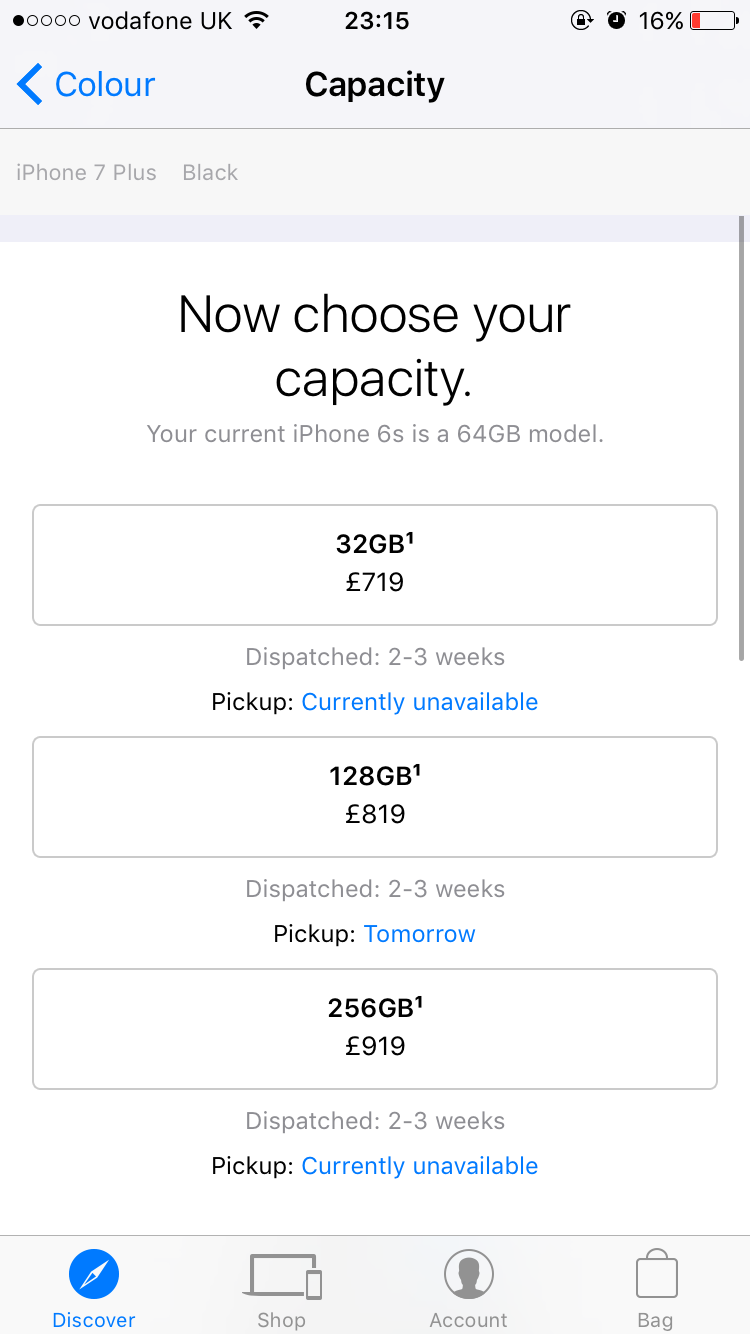Open the Bag shopping icon
Image resolution: width=750 pixels, height=1334 pixels.
point(656,1273)
